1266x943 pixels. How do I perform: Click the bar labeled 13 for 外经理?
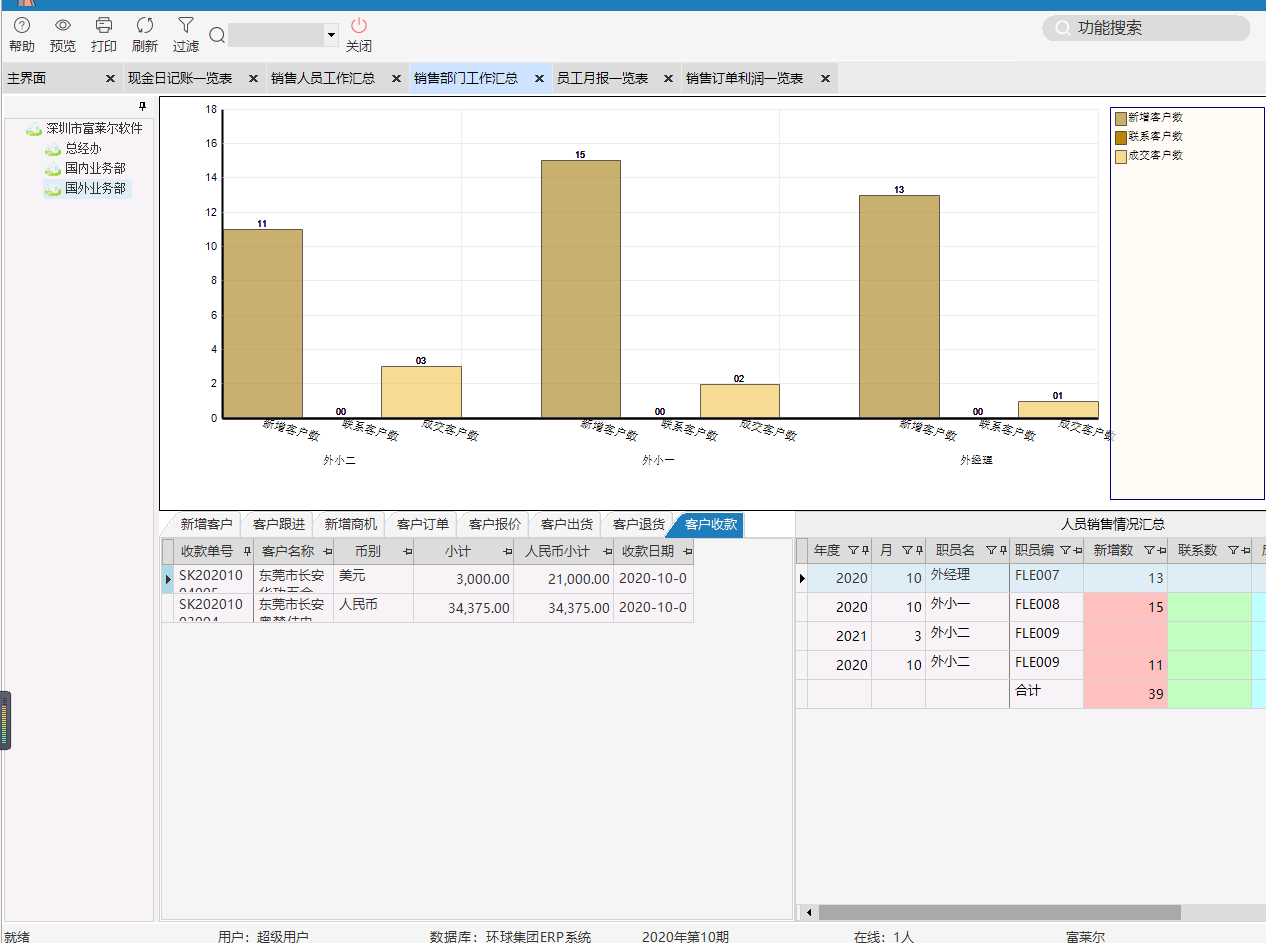(899, 306)
